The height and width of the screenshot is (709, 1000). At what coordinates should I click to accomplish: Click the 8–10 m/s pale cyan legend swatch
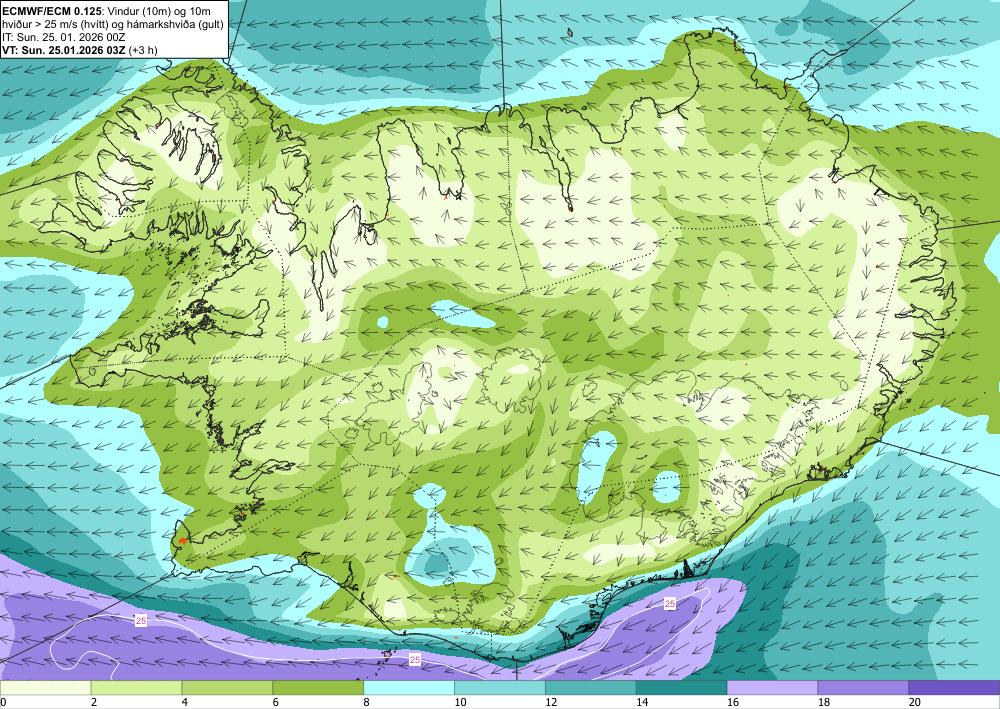pyautogui.click(x=409, y=688)
